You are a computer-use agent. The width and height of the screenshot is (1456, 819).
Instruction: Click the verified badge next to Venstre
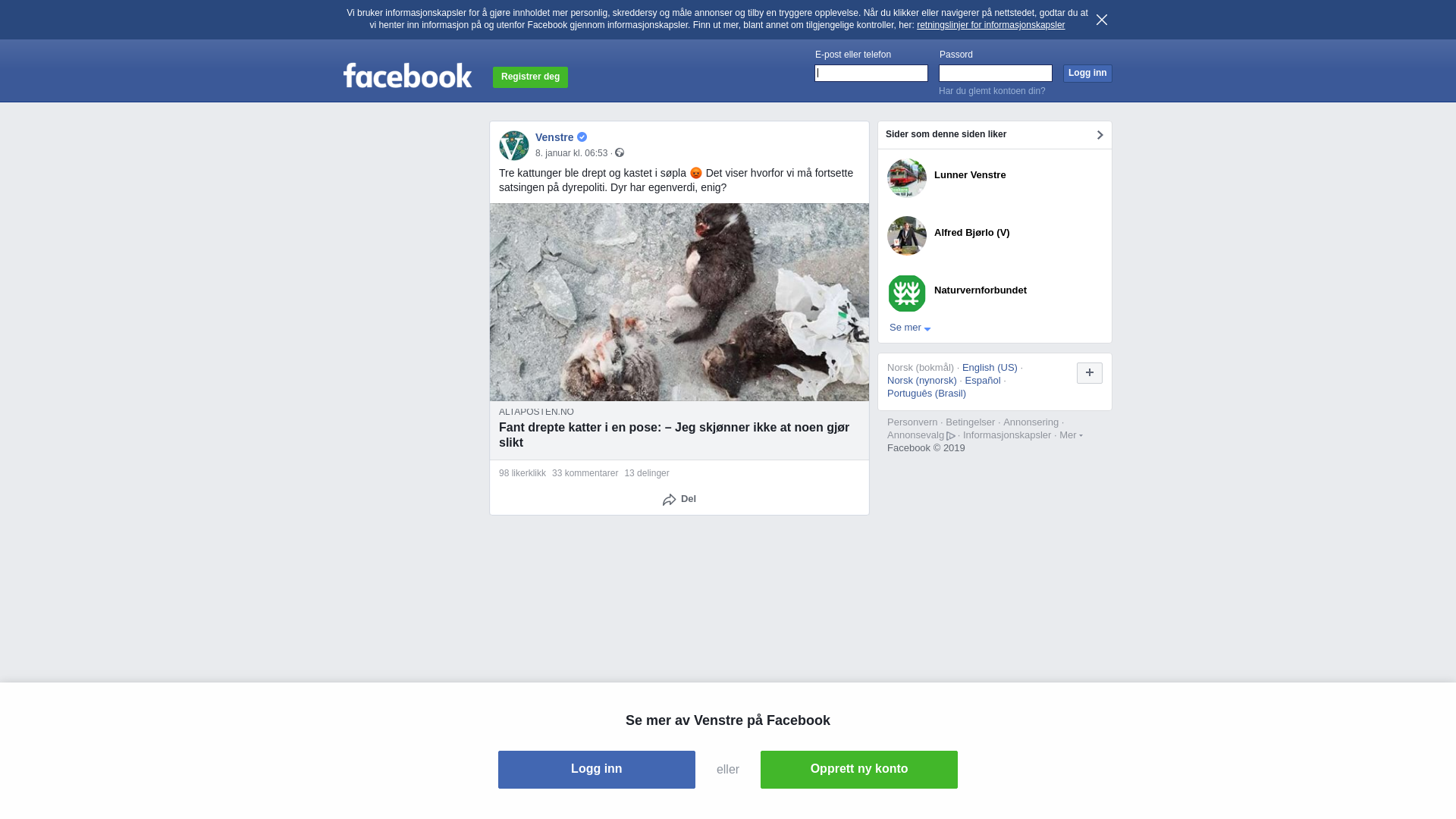click(x=582, y=137)
